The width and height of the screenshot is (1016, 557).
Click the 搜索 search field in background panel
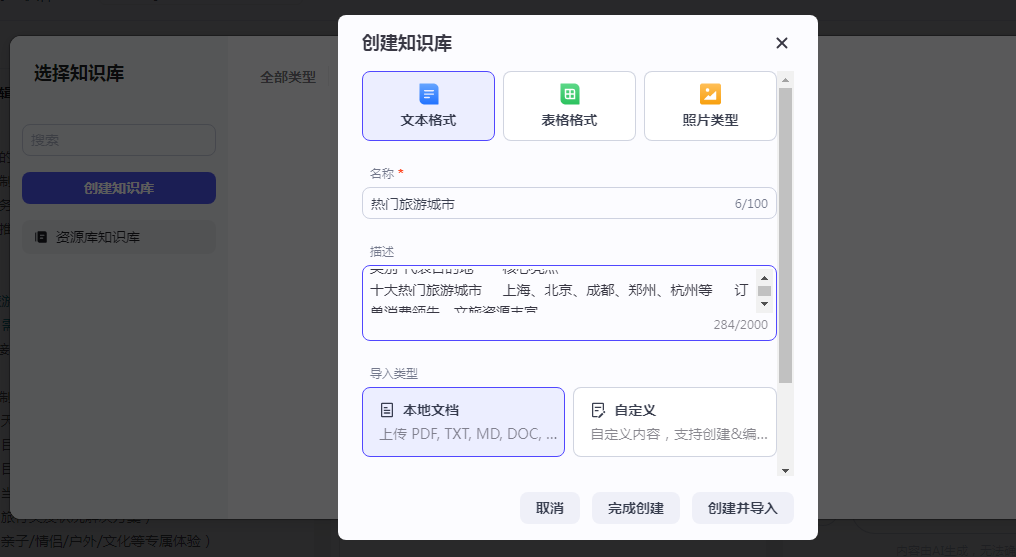[119, 140]
